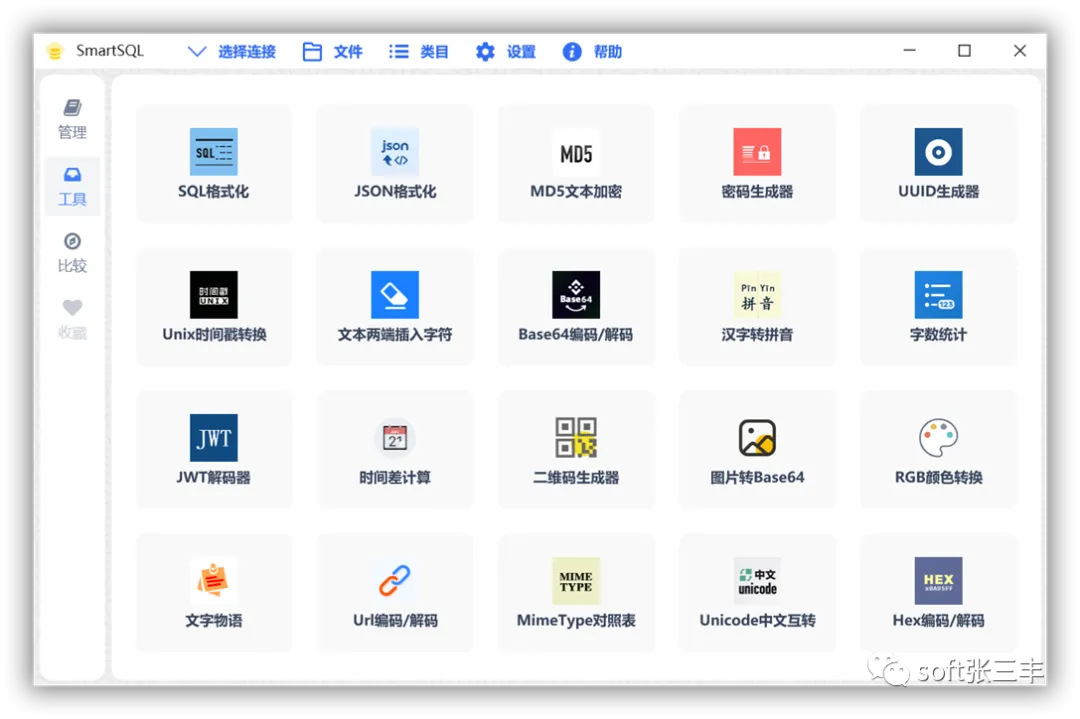Open the Hex编码/解码 icon

(x=938, y=581)
